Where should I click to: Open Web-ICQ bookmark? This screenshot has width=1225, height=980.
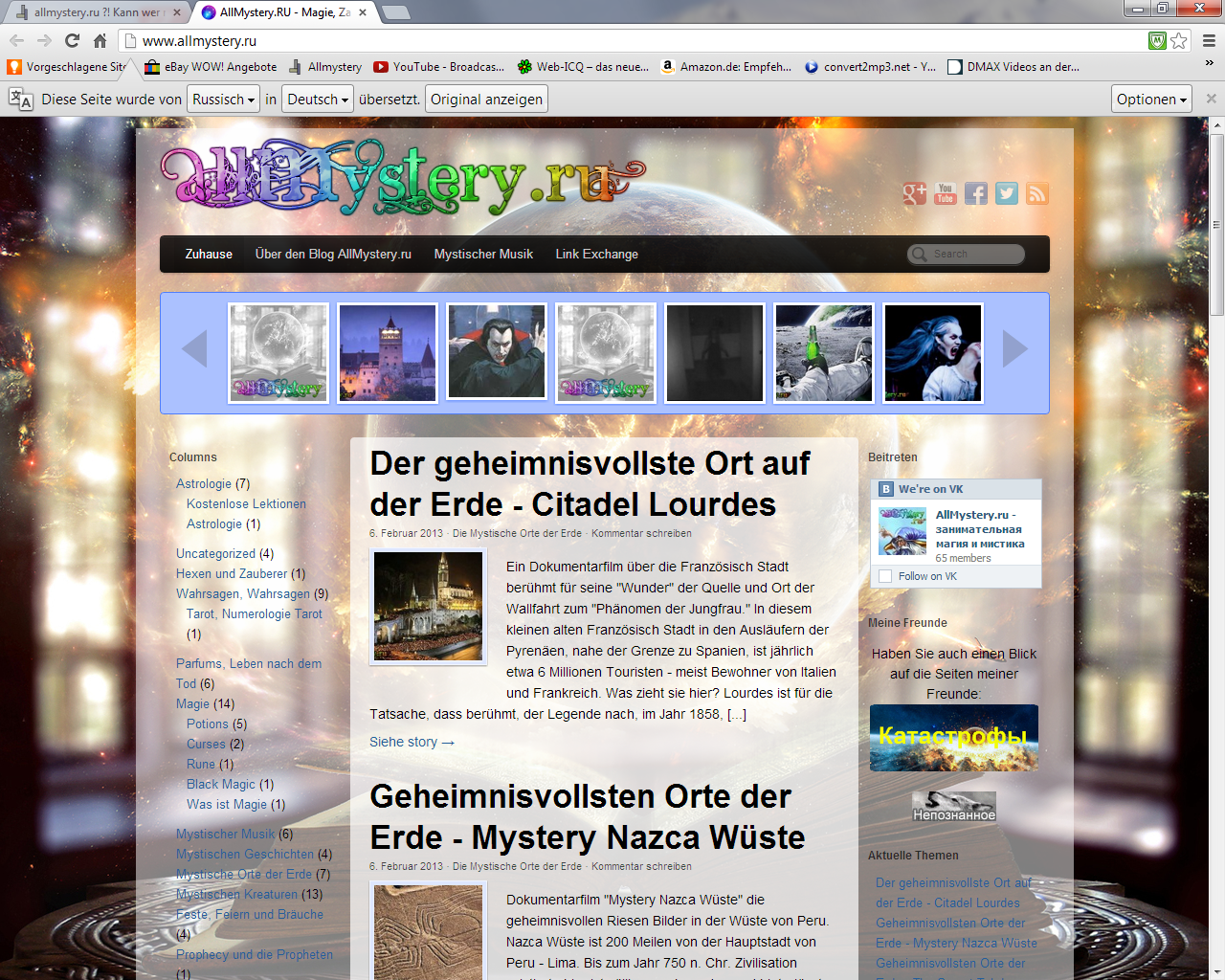tap(583, 67)
